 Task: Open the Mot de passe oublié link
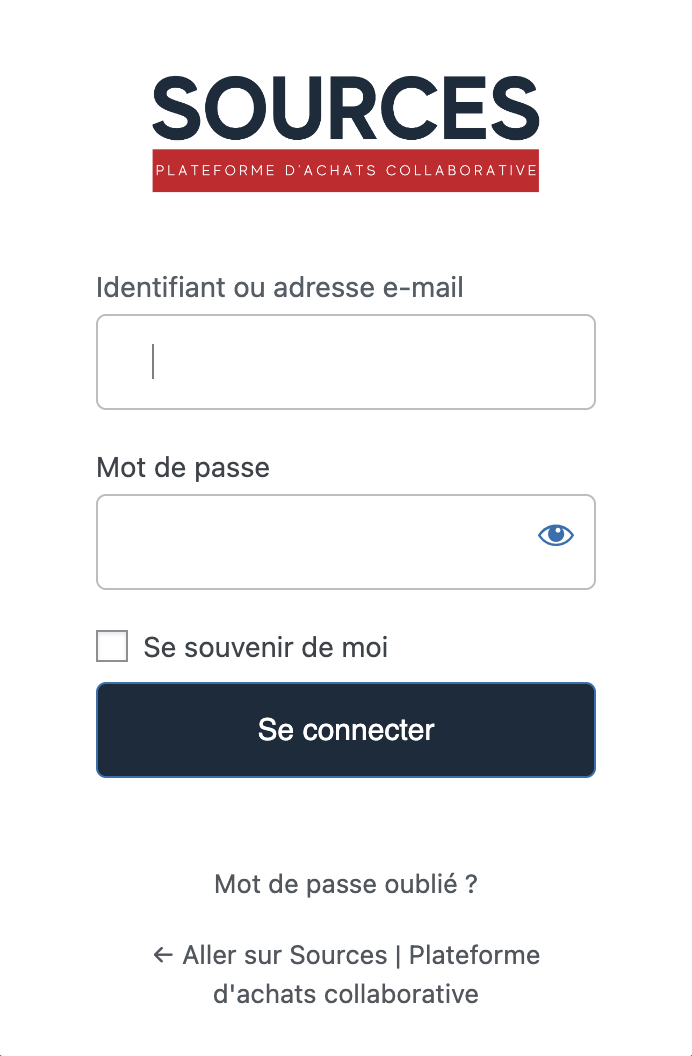pos(345,885)
